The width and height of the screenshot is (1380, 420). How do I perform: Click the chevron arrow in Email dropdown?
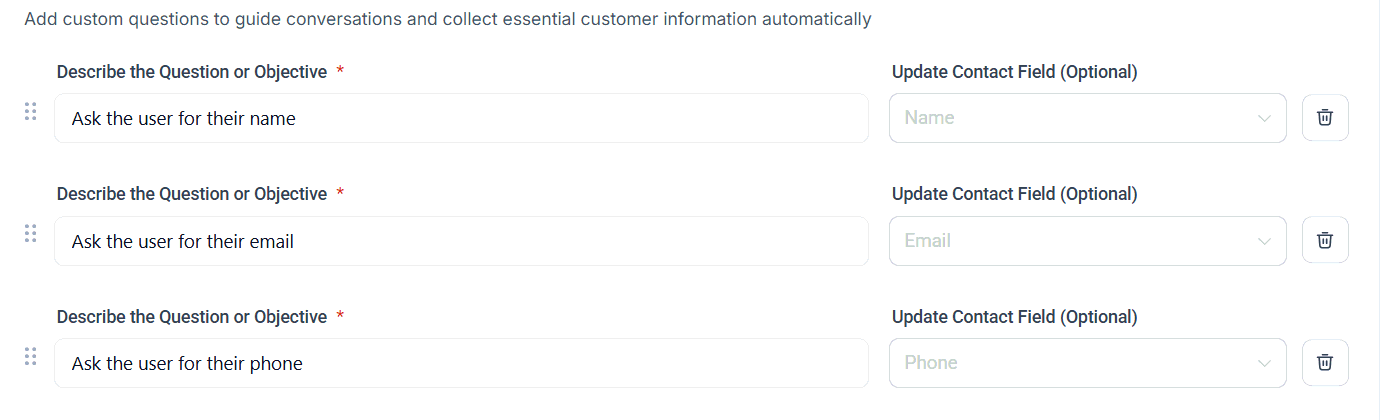pos(1264,242)
